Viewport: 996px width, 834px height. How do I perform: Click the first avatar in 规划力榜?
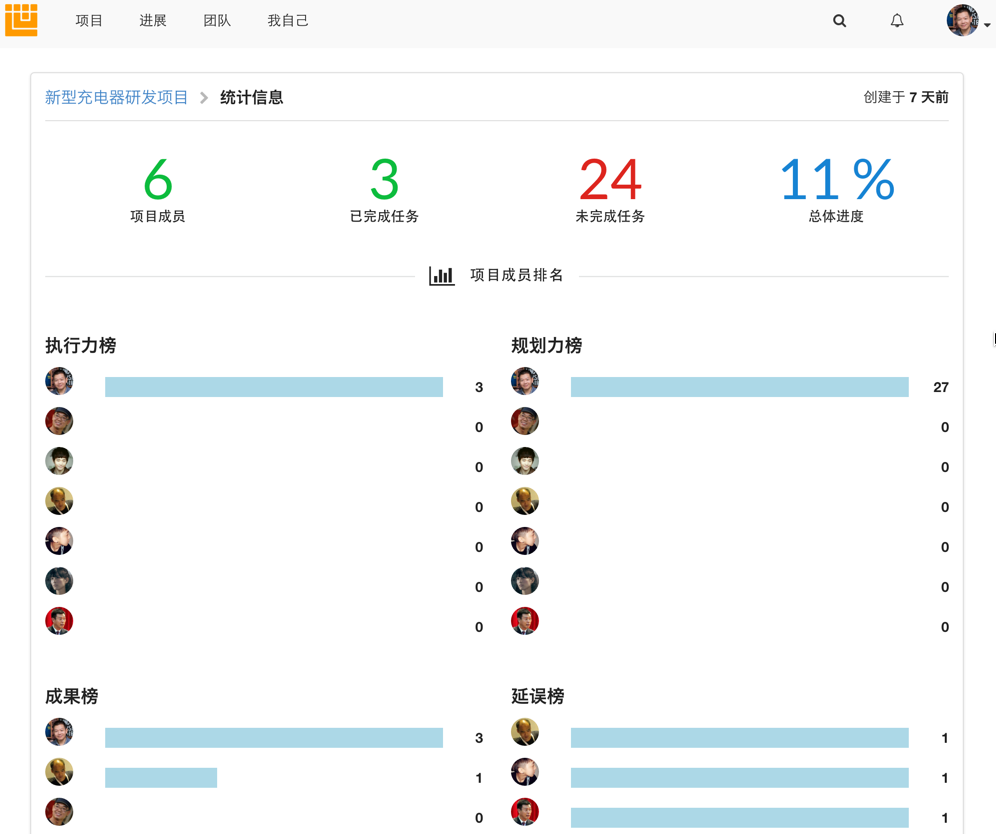click(524, 381)
